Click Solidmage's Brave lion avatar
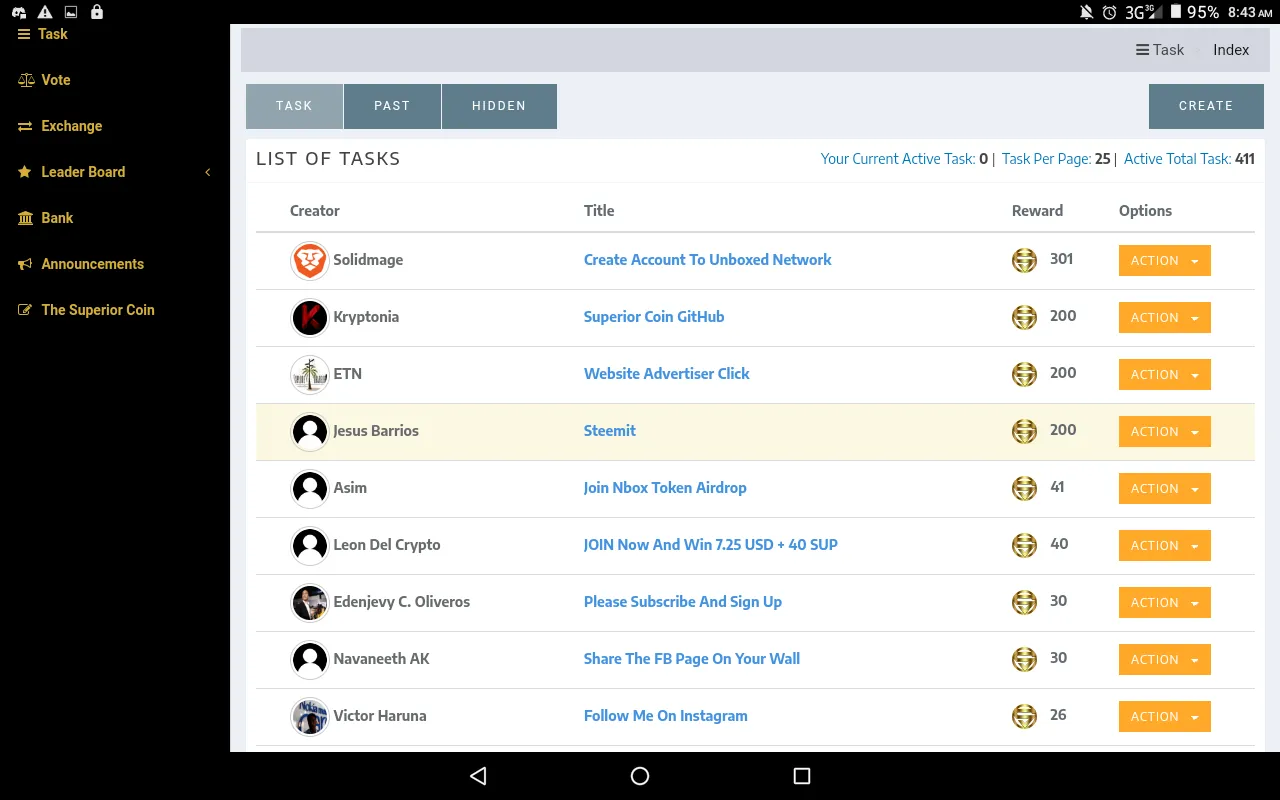 [x=310, y=261]
